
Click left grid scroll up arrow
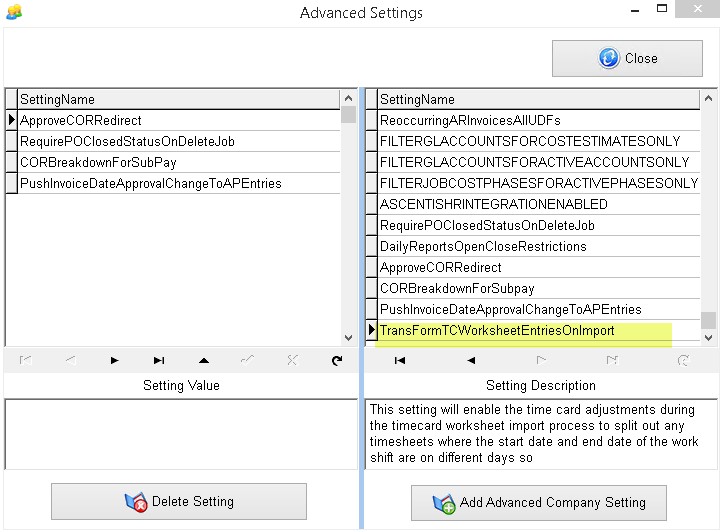(349, 98)
